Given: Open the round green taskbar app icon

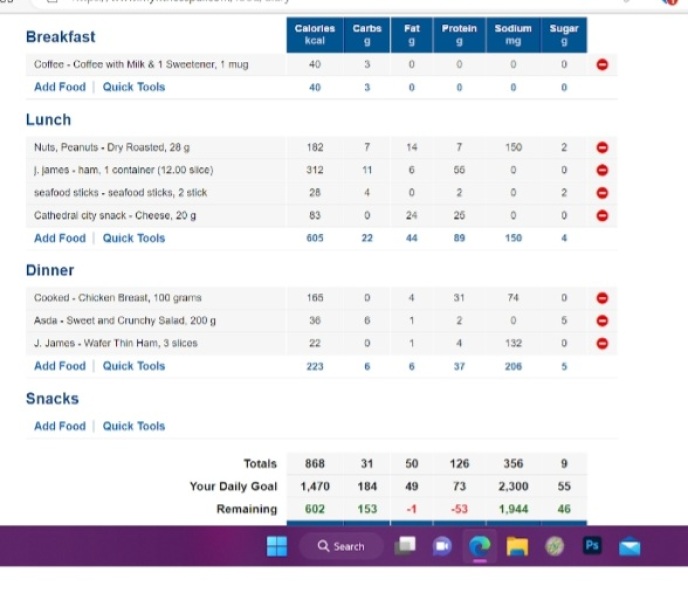Looking at the screenshot, I should tap(555, 546).
